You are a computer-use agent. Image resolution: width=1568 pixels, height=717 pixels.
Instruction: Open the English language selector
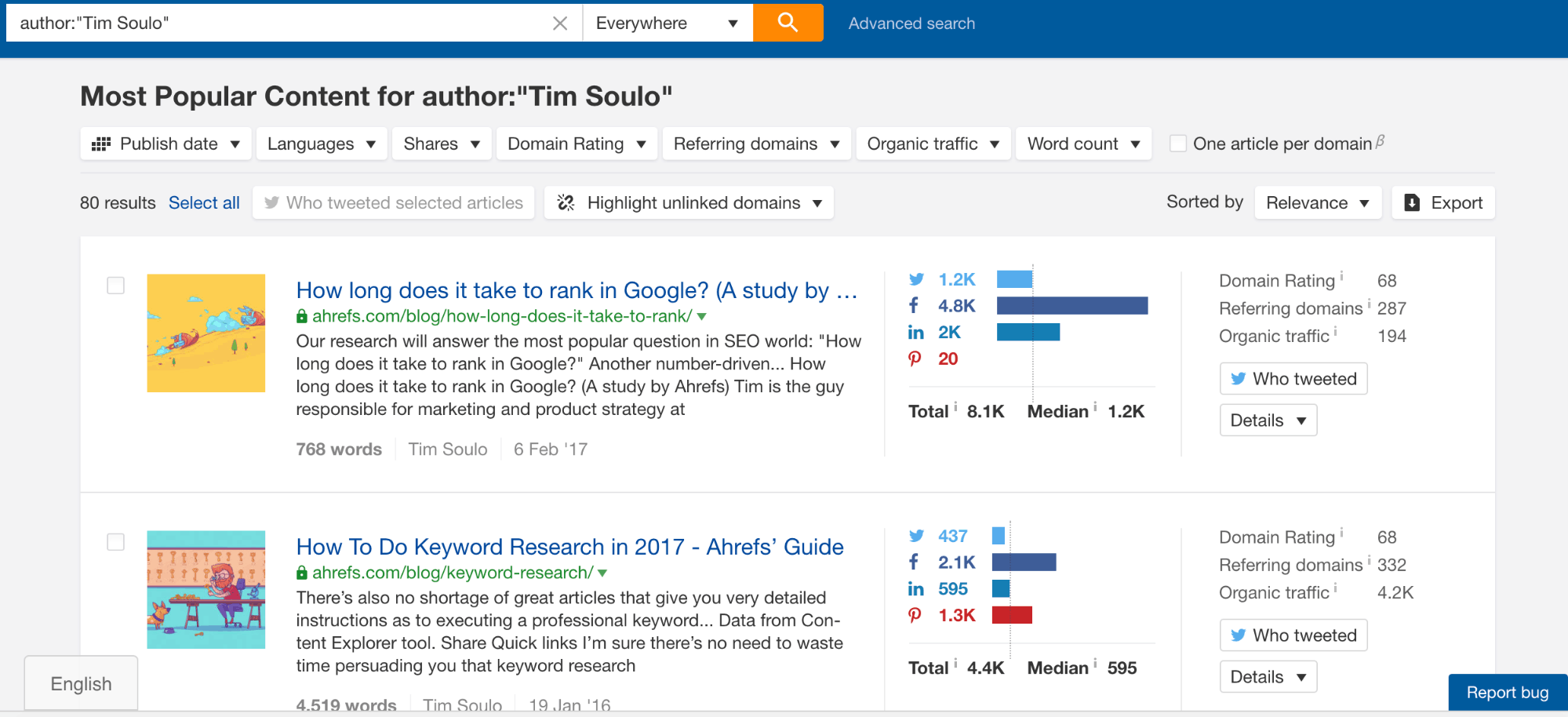81,683
